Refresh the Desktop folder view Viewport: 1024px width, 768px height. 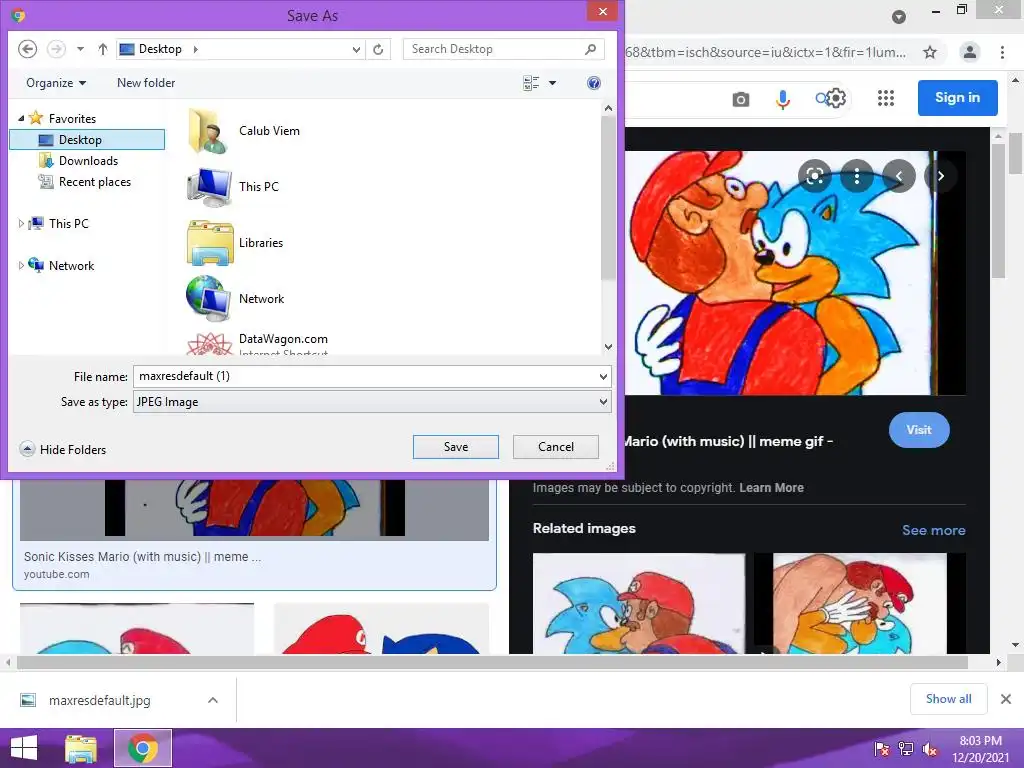click(x=378, y=50)
